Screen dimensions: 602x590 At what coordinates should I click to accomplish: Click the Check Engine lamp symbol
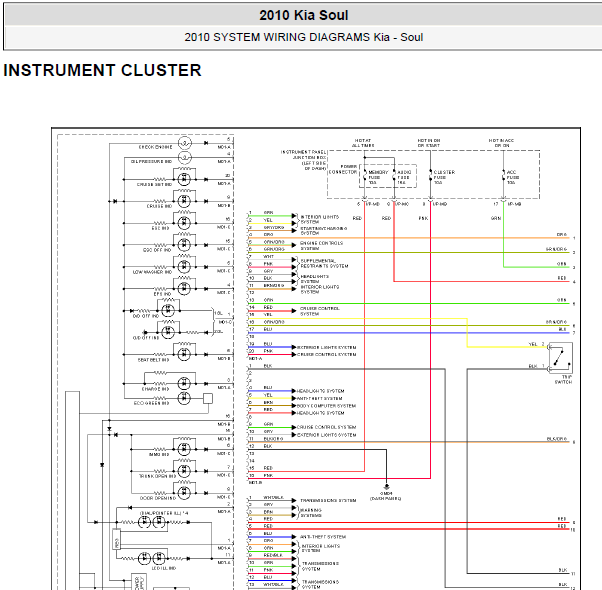click(185, 143)
